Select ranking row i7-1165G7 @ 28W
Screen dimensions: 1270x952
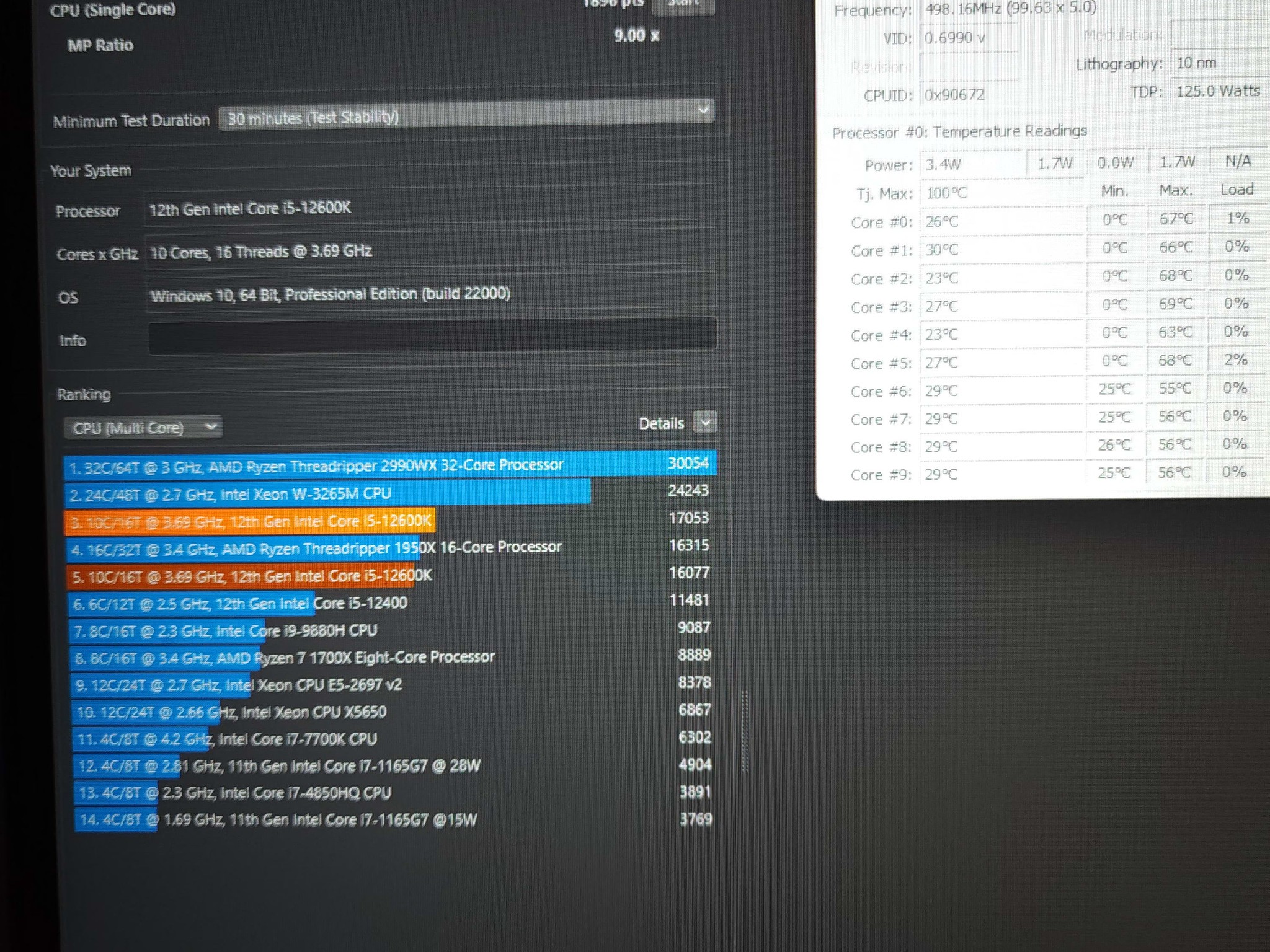[396, 765]
